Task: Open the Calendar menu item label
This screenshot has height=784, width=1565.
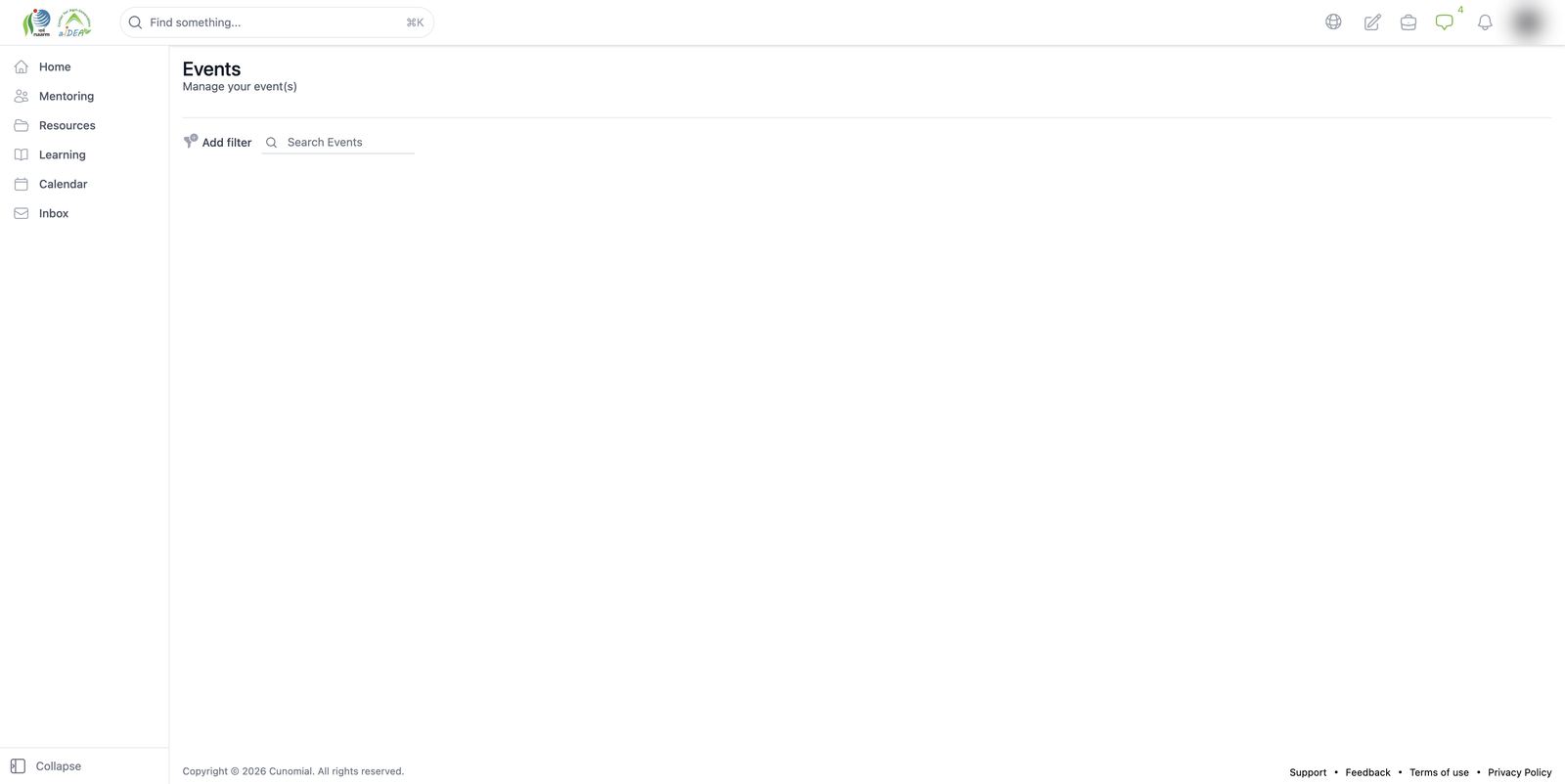Action: 64,184
